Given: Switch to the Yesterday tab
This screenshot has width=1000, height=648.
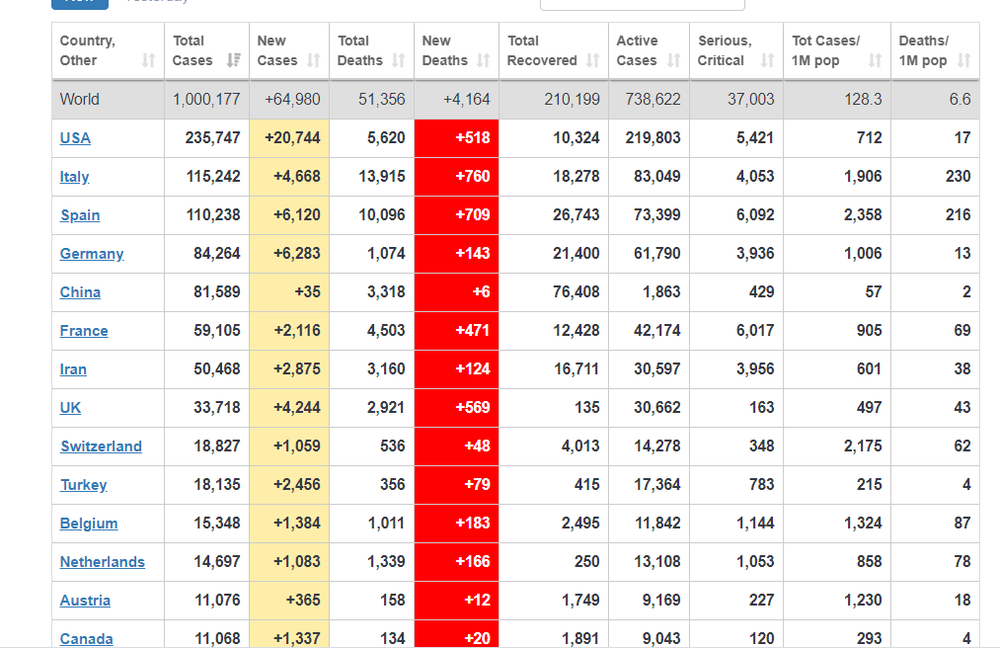Looking at the screenshot, I should [x=158, y=2].
